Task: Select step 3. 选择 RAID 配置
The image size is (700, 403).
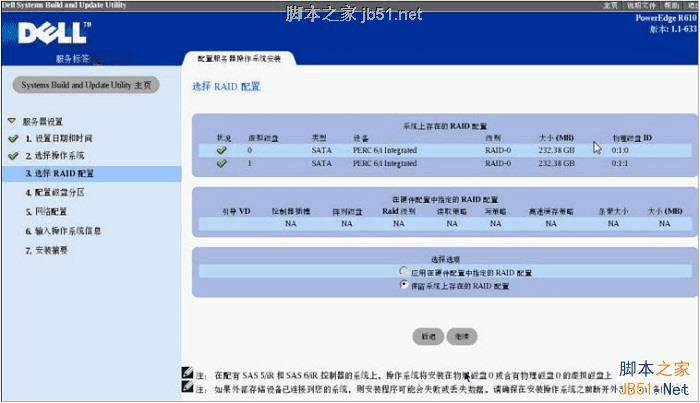Action: [x=92, y=173]
